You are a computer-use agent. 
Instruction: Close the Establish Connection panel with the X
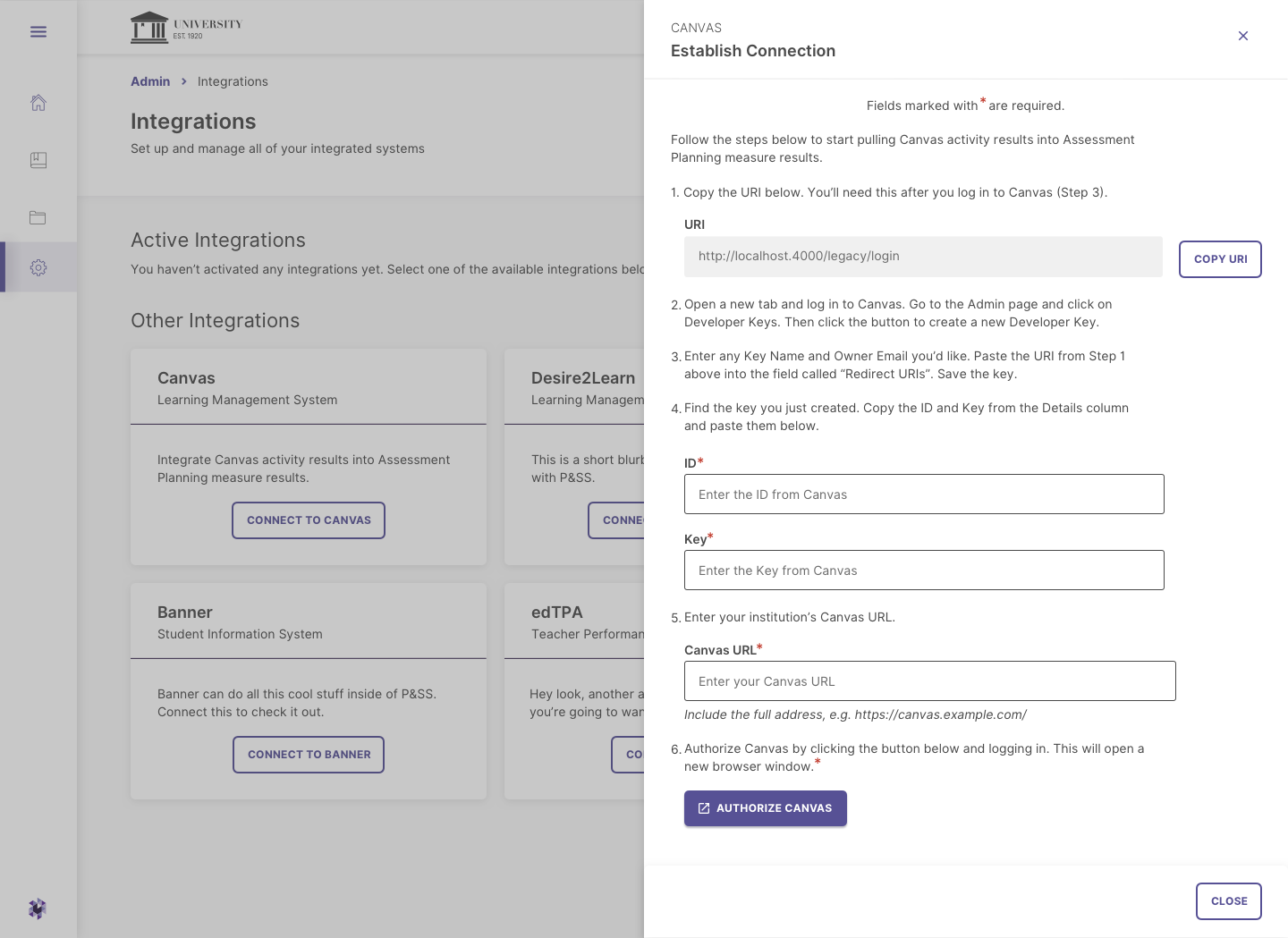pos(1243,36)
